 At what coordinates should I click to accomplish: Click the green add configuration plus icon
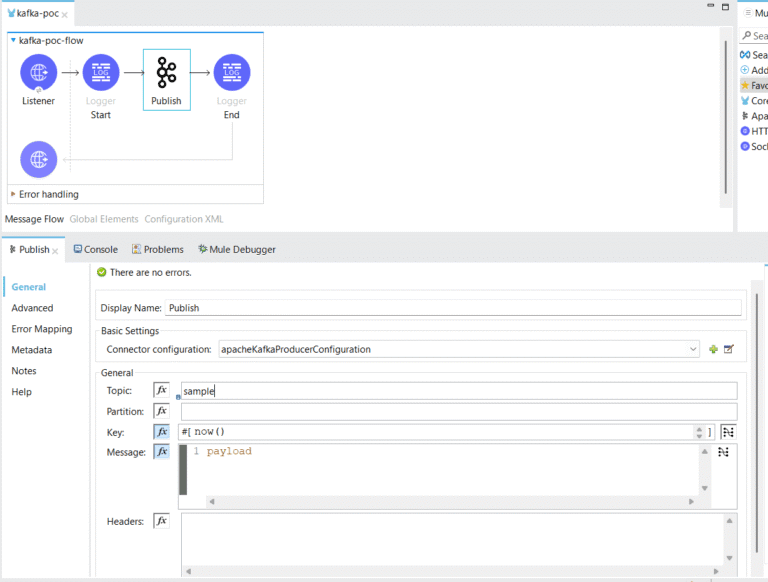[x=713, y=349]
